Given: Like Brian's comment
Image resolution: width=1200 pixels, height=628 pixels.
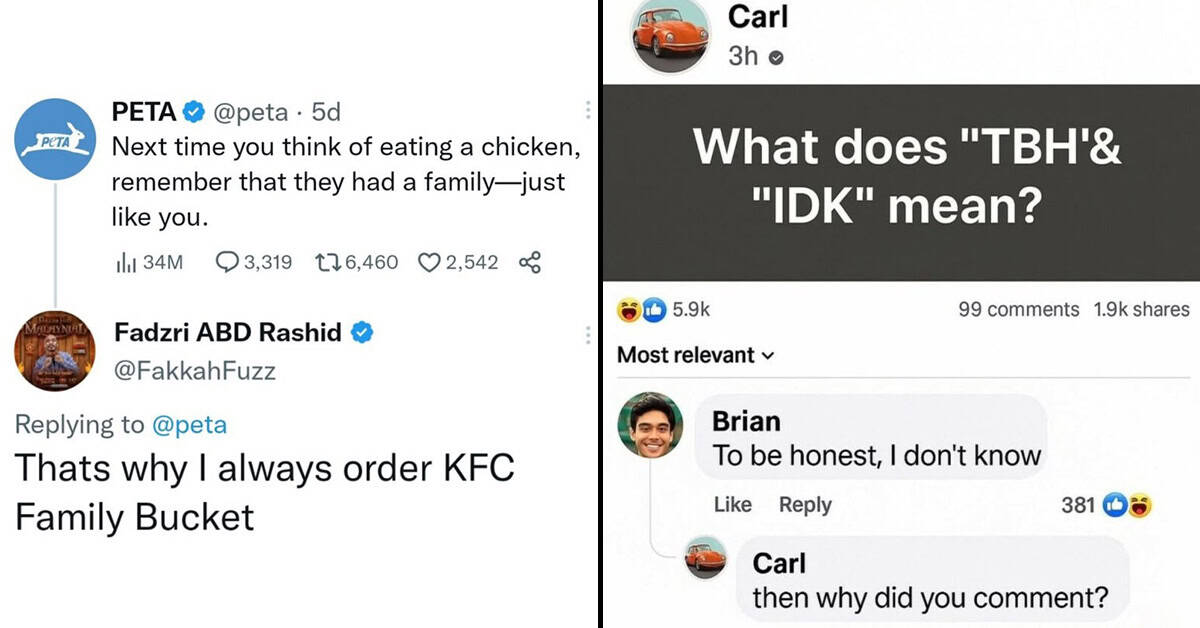Looking at the screenshot, I should (732, 505).
